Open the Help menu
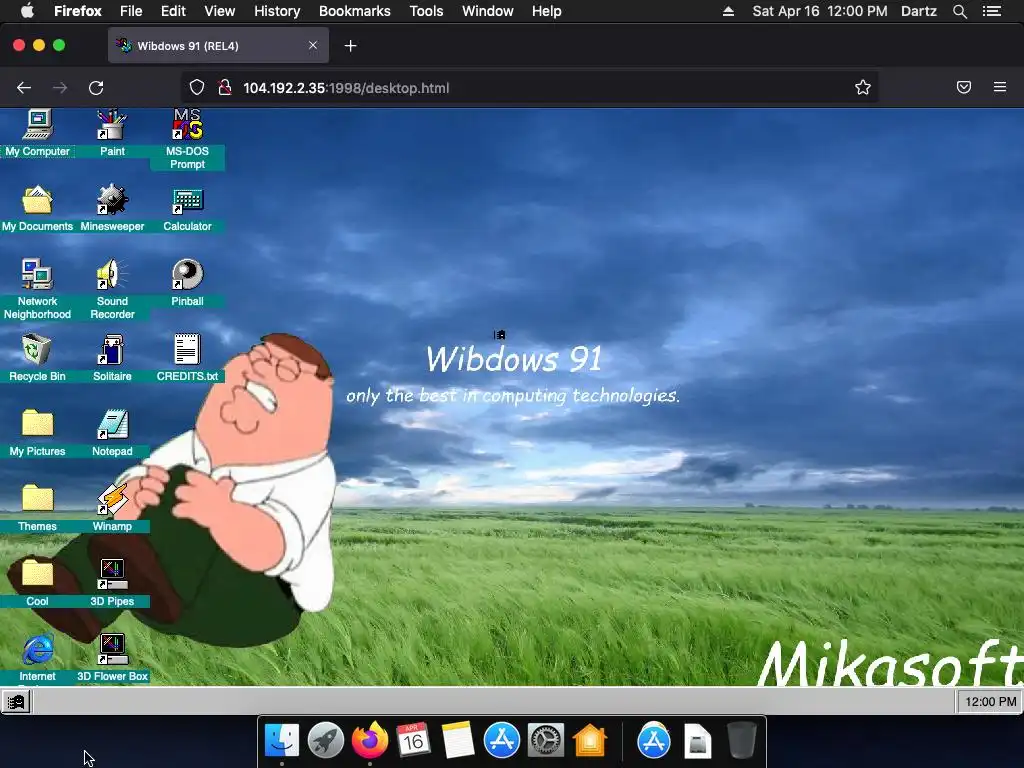 (x=547, y=11)
